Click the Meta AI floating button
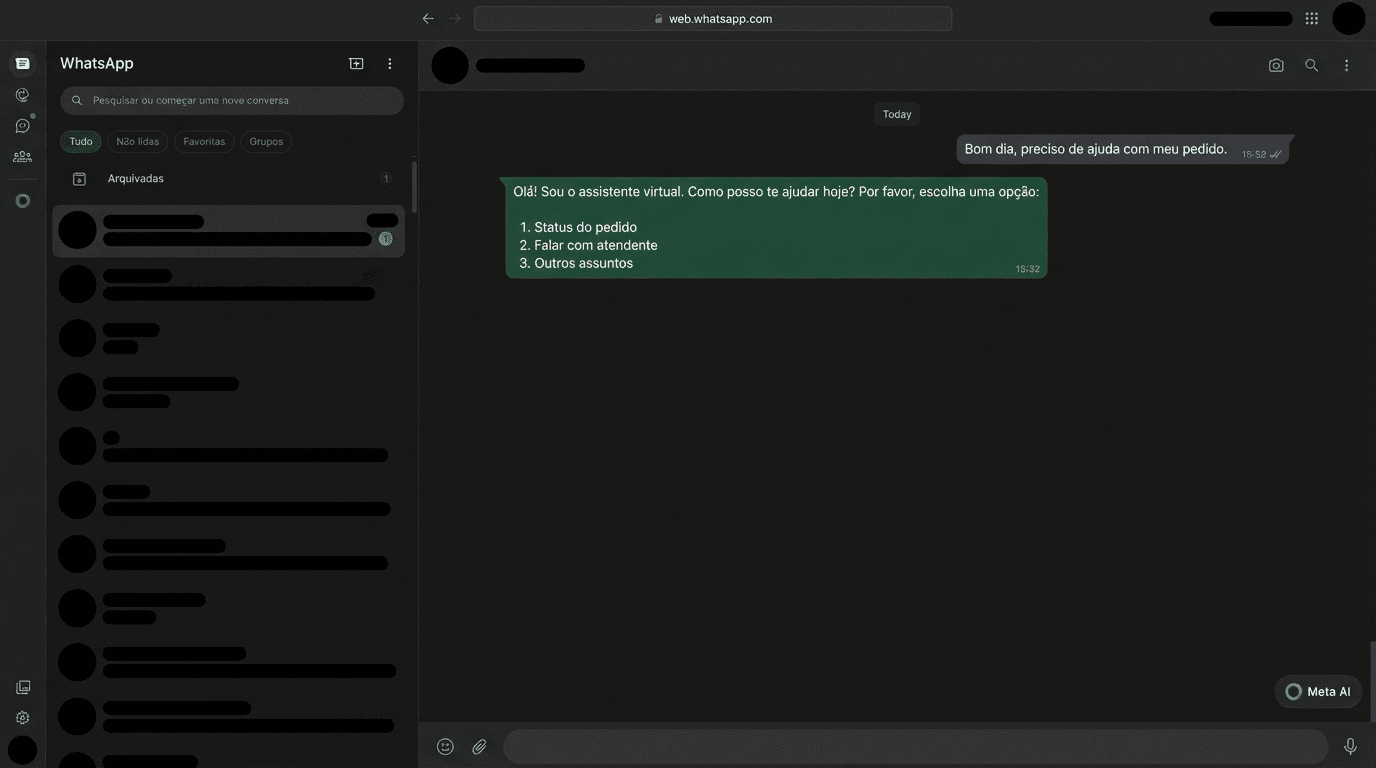Screen dimensions: 1376x768 click(x=1318, y=692)
